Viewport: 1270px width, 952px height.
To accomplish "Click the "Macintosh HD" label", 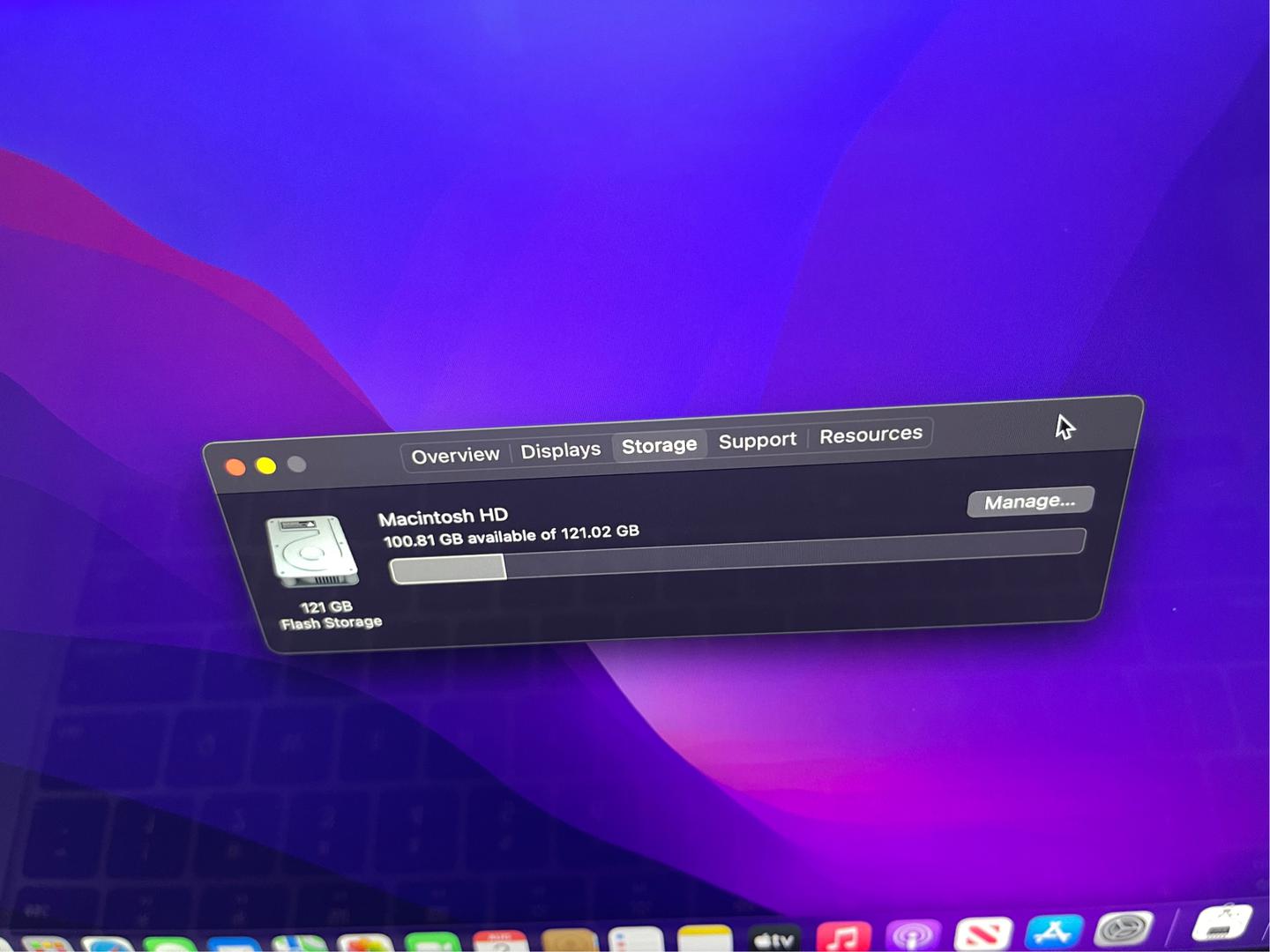I will coord(443,517).
